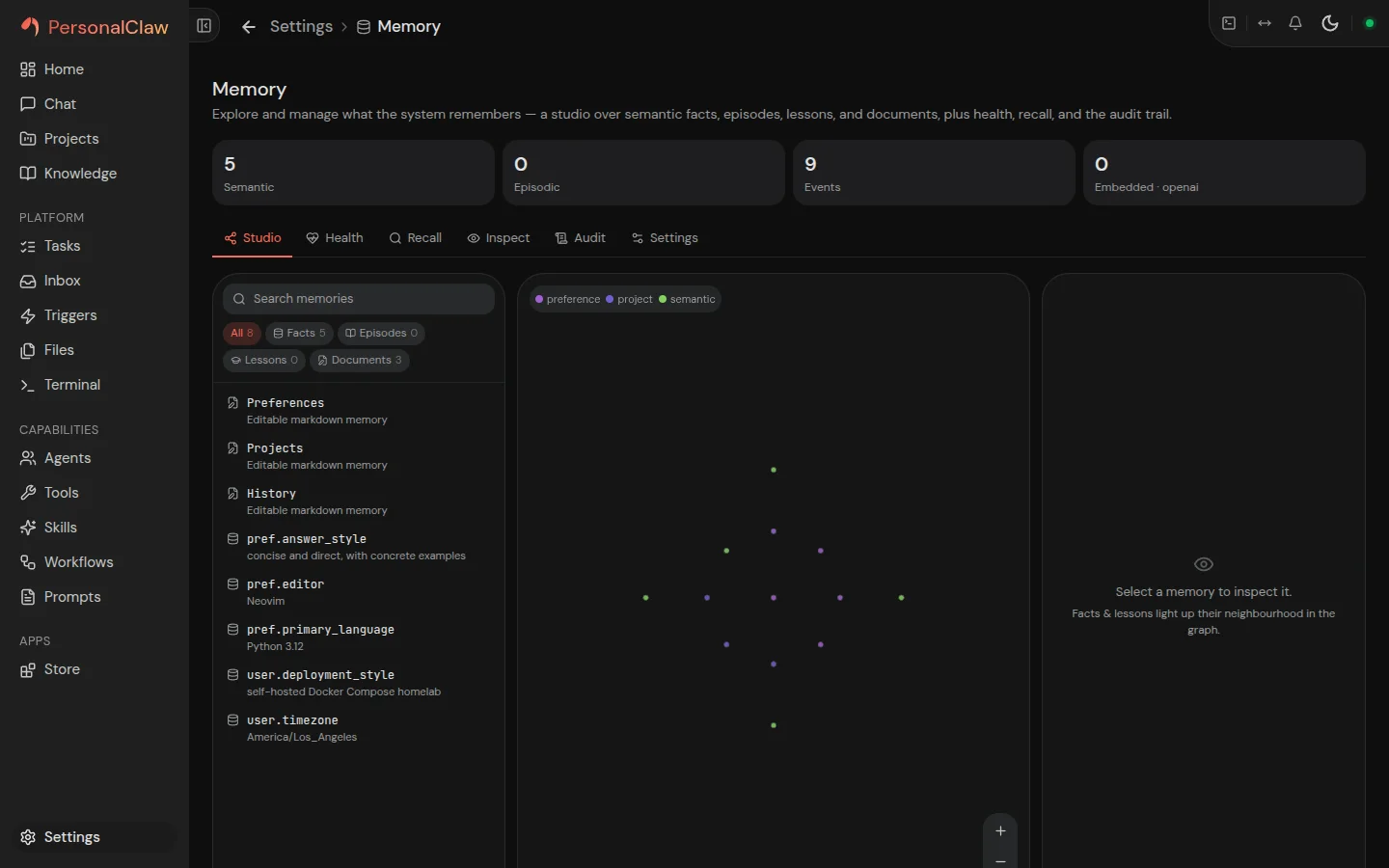Open Skills in the sidebar
This screenshot has height=868, width=1389.
[95, 528]
